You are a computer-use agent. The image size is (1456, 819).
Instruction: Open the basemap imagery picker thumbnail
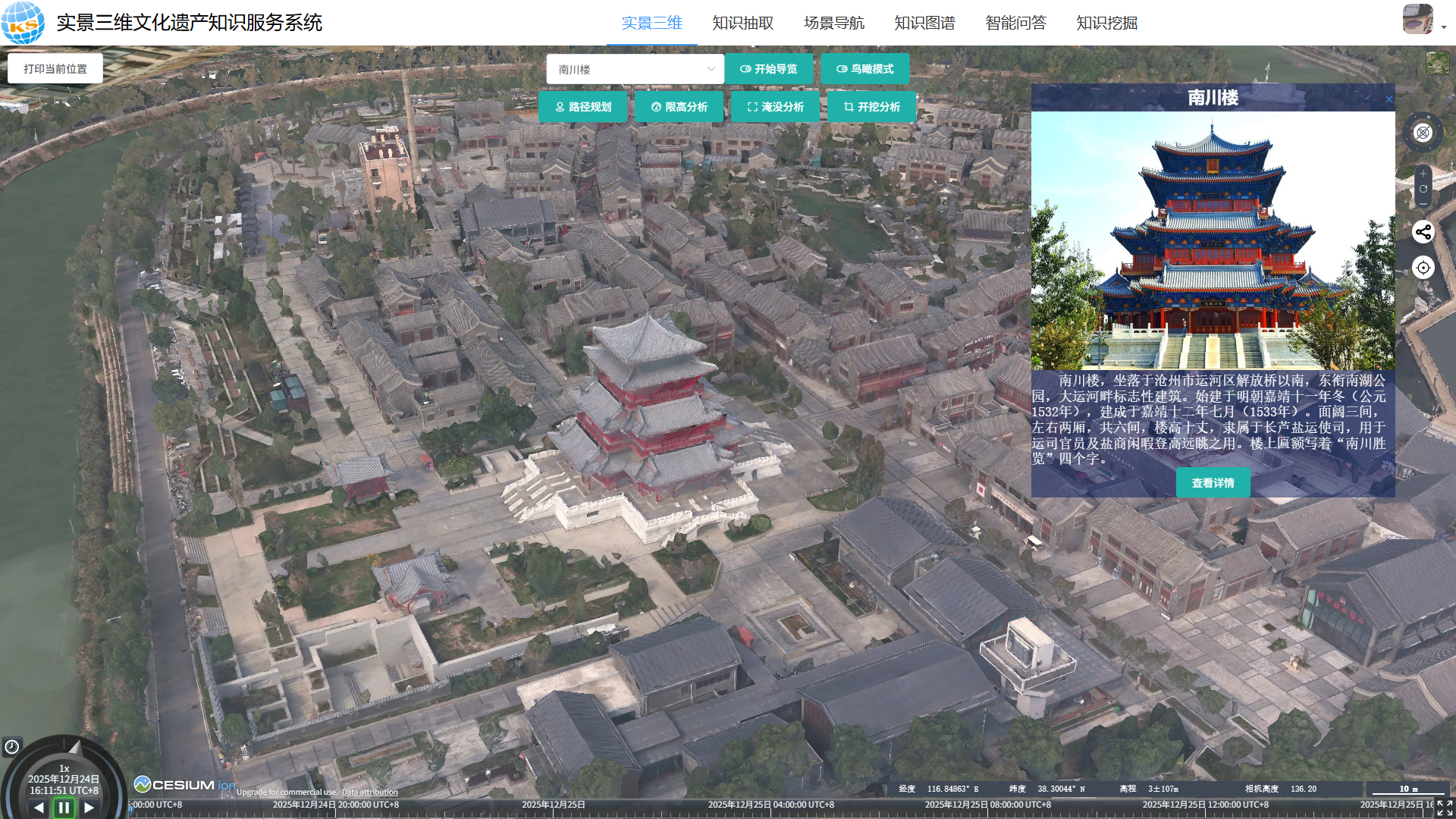pos(1437,63)
